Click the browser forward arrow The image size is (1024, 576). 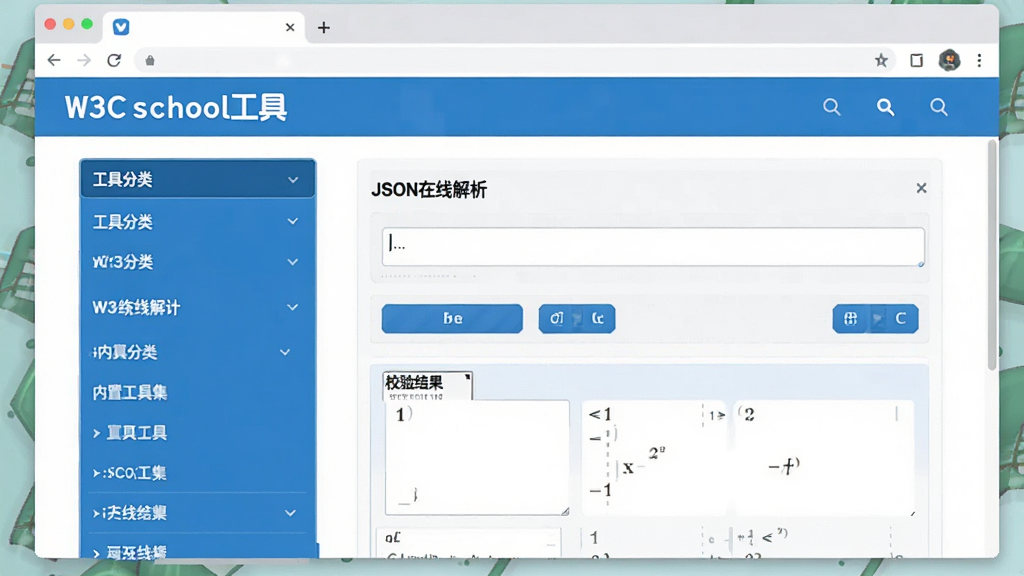pyautogui.click(x=84, y=61)
